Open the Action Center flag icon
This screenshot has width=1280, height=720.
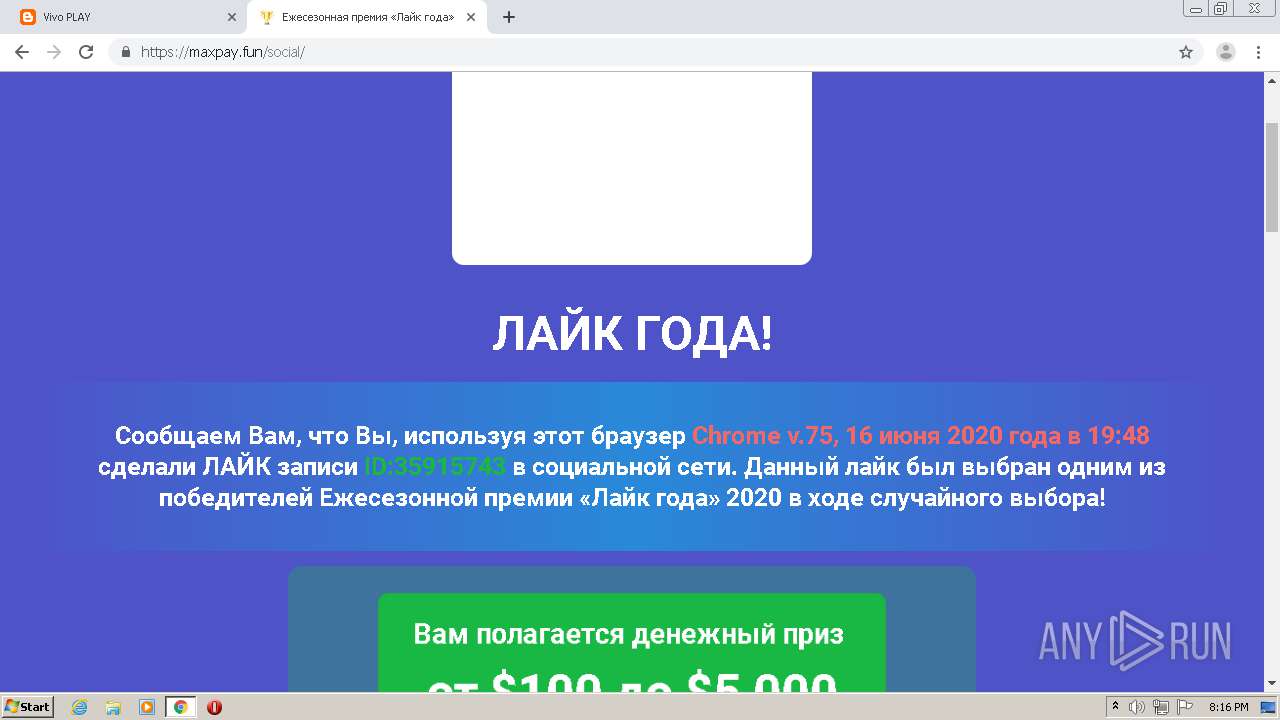[x=1185, y=707]
